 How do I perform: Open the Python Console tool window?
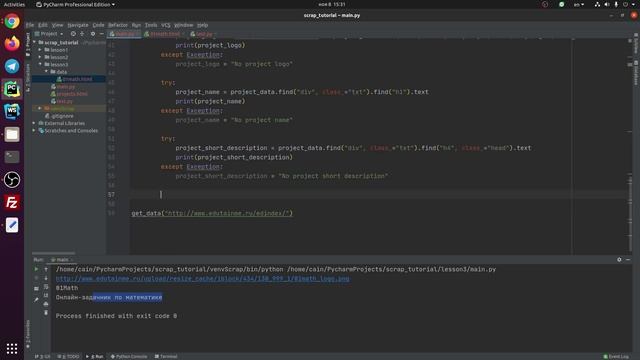tap(129, 356)
